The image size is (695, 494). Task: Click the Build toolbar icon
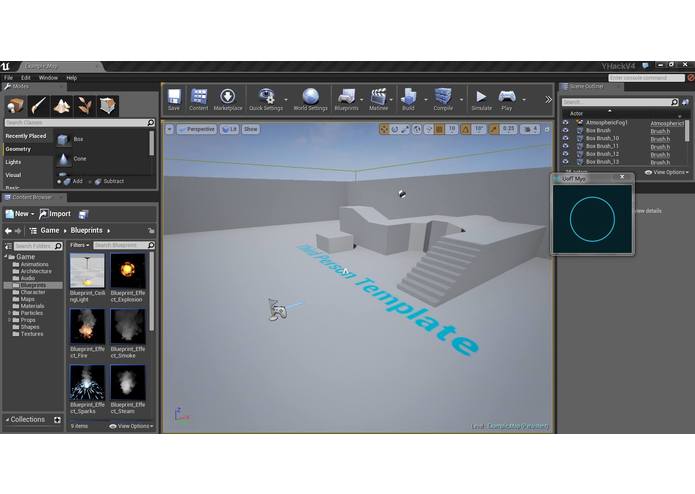click(x=408, y=99)
